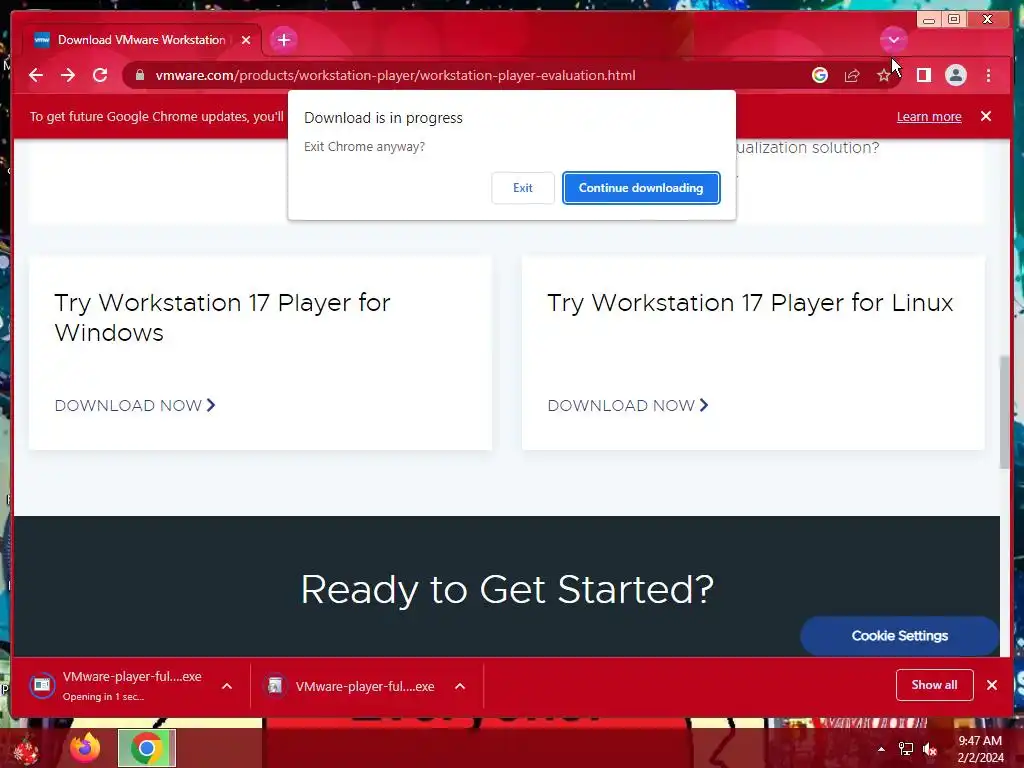Image resolution: width=1024 pixels, height=768 pixels.
Task: Click 'Opening in 1 sec...' download status text
Action: (x=103, y=697)
